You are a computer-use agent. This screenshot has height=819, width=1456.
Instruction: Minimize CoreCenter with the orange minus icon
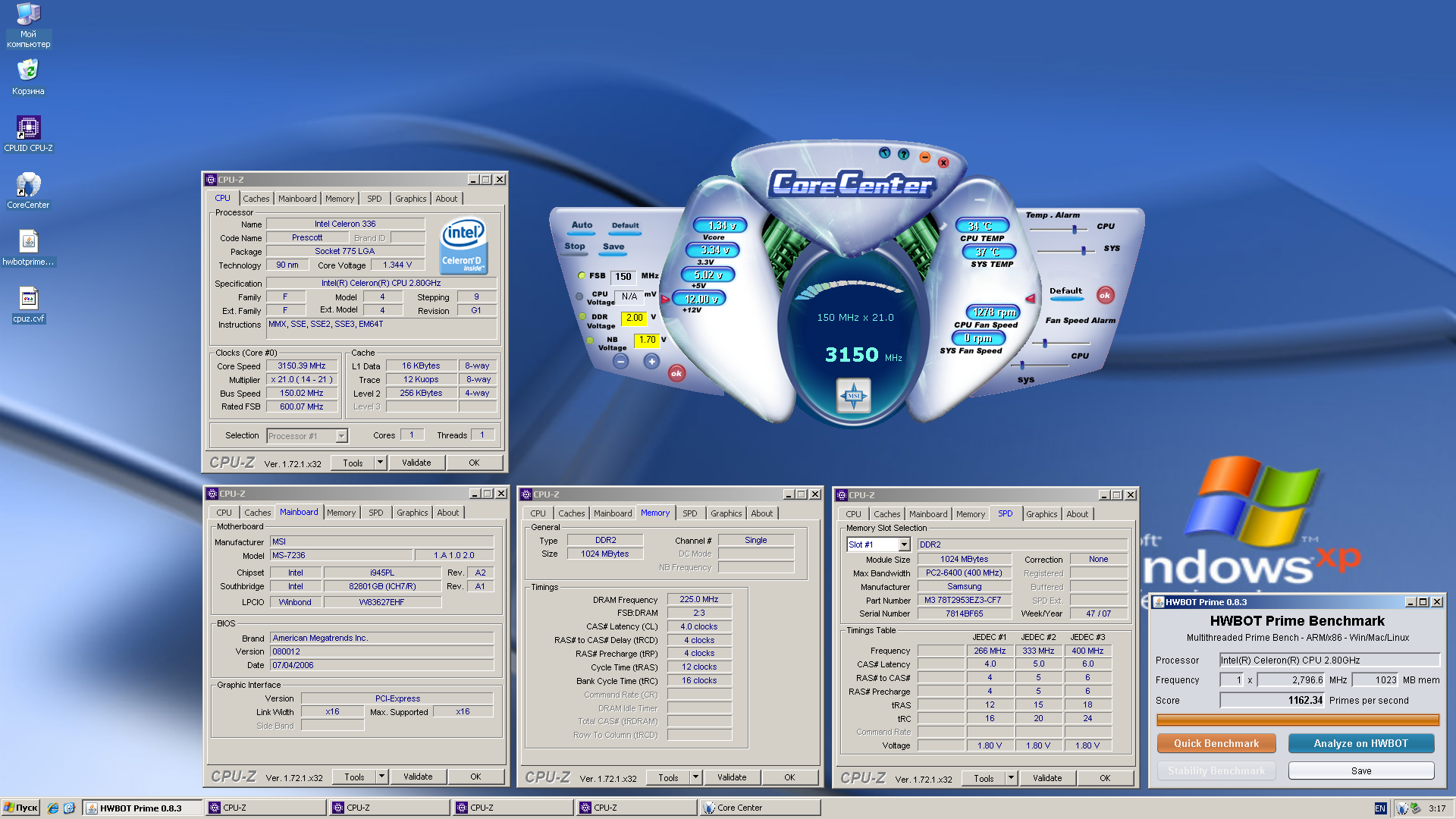pyautogui.click(x=924, y=157)
